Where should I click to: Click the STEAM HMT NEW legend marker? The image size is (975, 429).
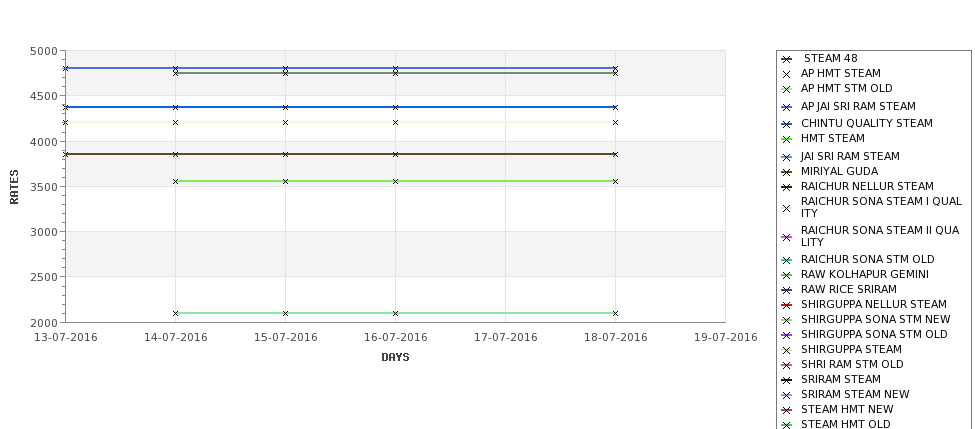pyautogui.click(x=786, y=410)
